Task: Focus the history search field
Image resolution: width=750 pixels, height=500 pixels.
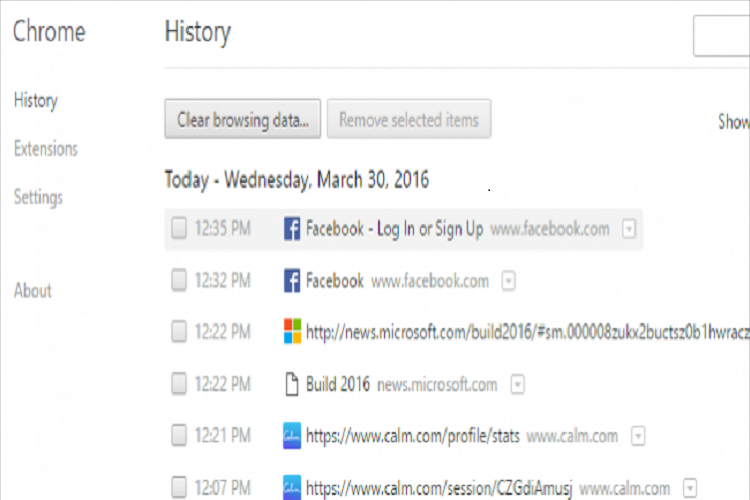Action: (x=721, y=36)
